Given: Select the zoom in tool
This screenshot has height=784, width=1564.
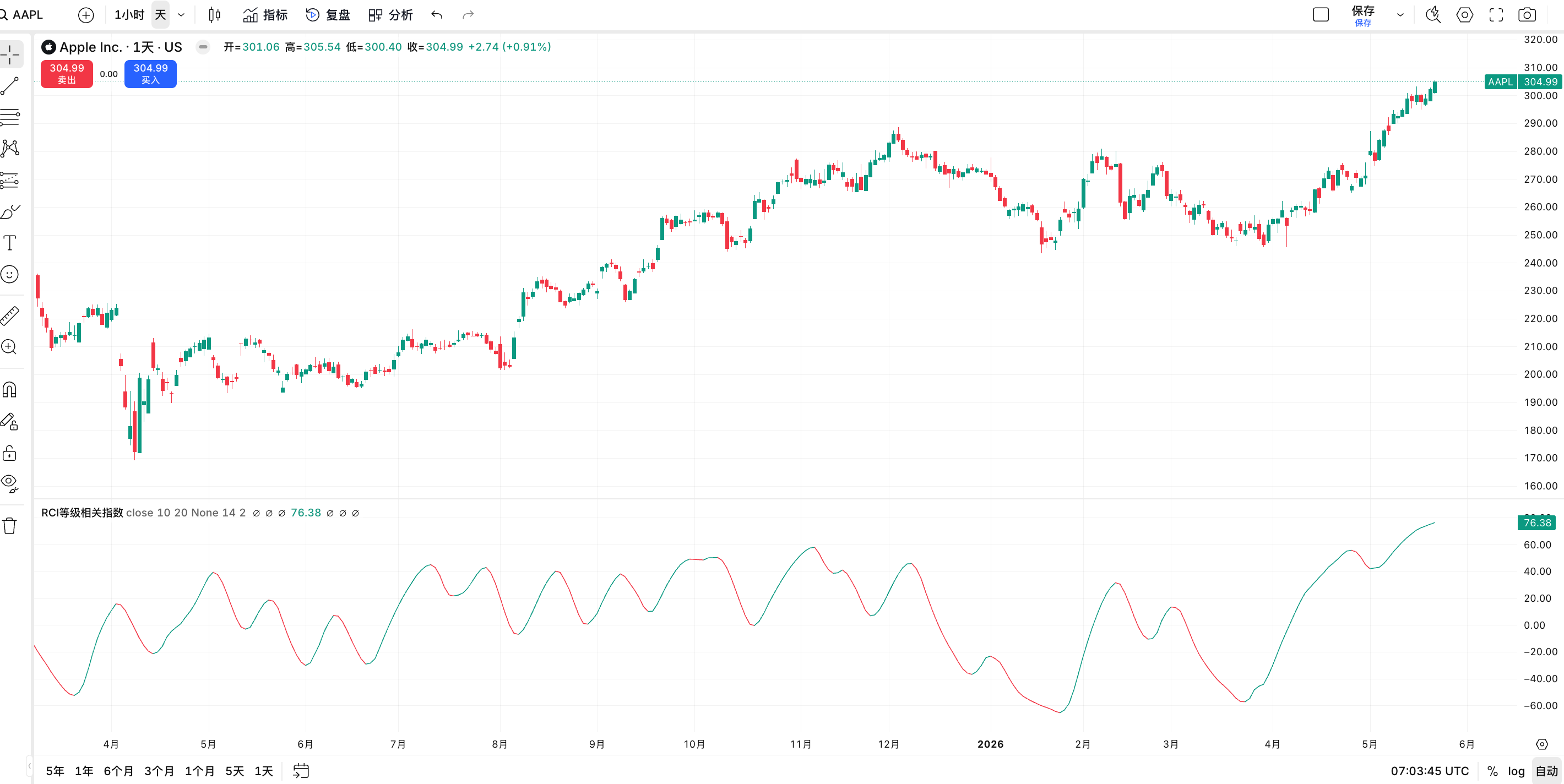Looking at the screenshot, I should [x=9, y=347].
